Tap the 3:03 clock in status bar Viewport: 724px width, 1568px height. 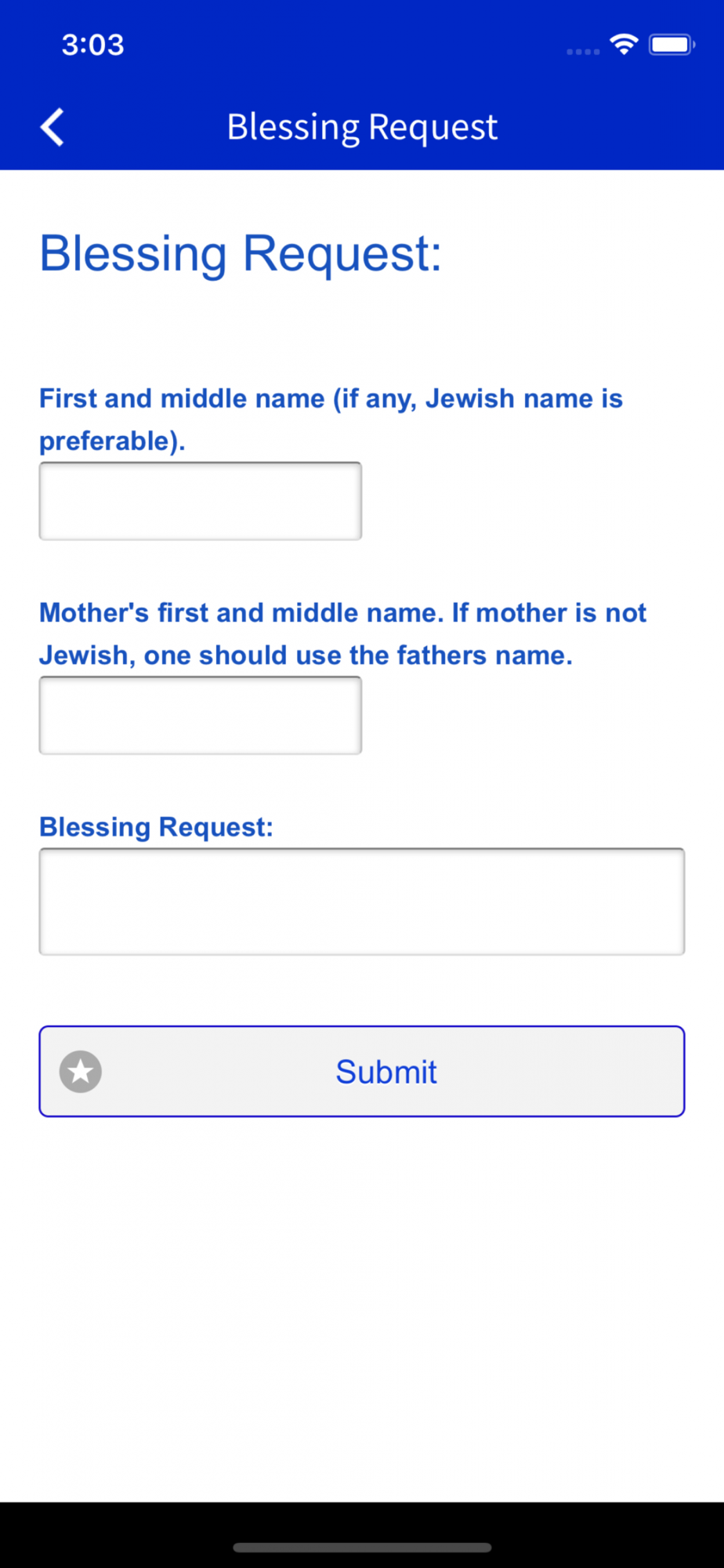[93, 45]
